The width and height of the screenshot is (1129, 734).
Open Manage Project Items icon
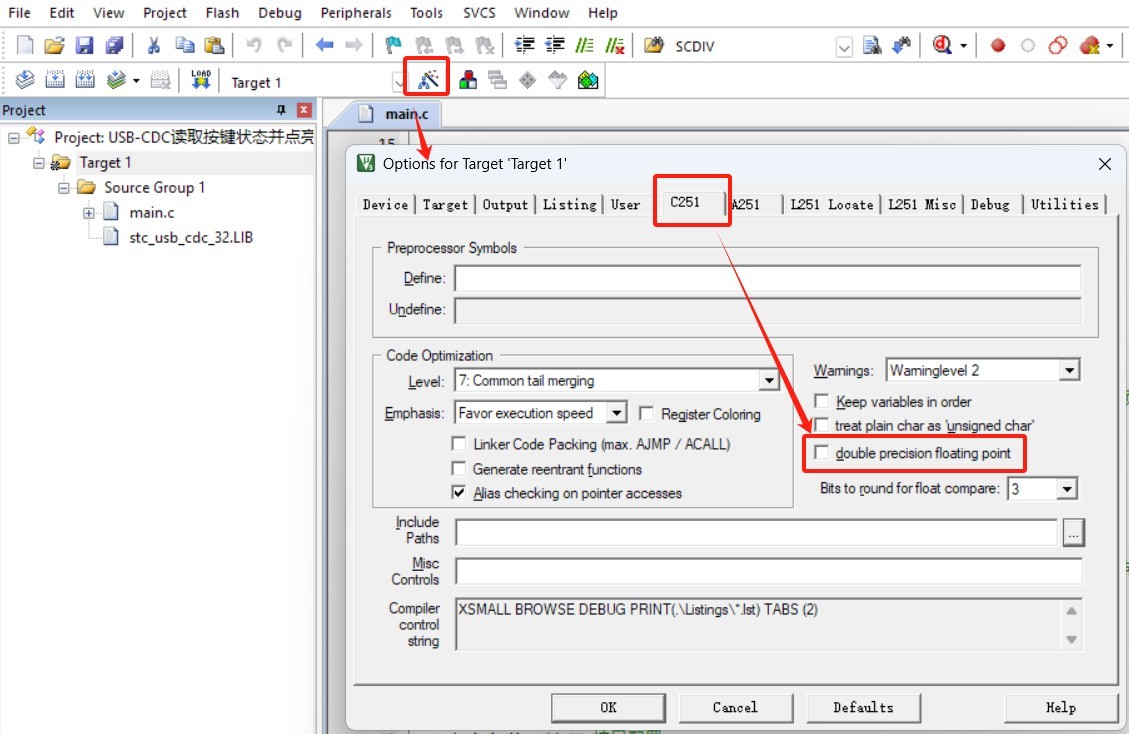467,81
